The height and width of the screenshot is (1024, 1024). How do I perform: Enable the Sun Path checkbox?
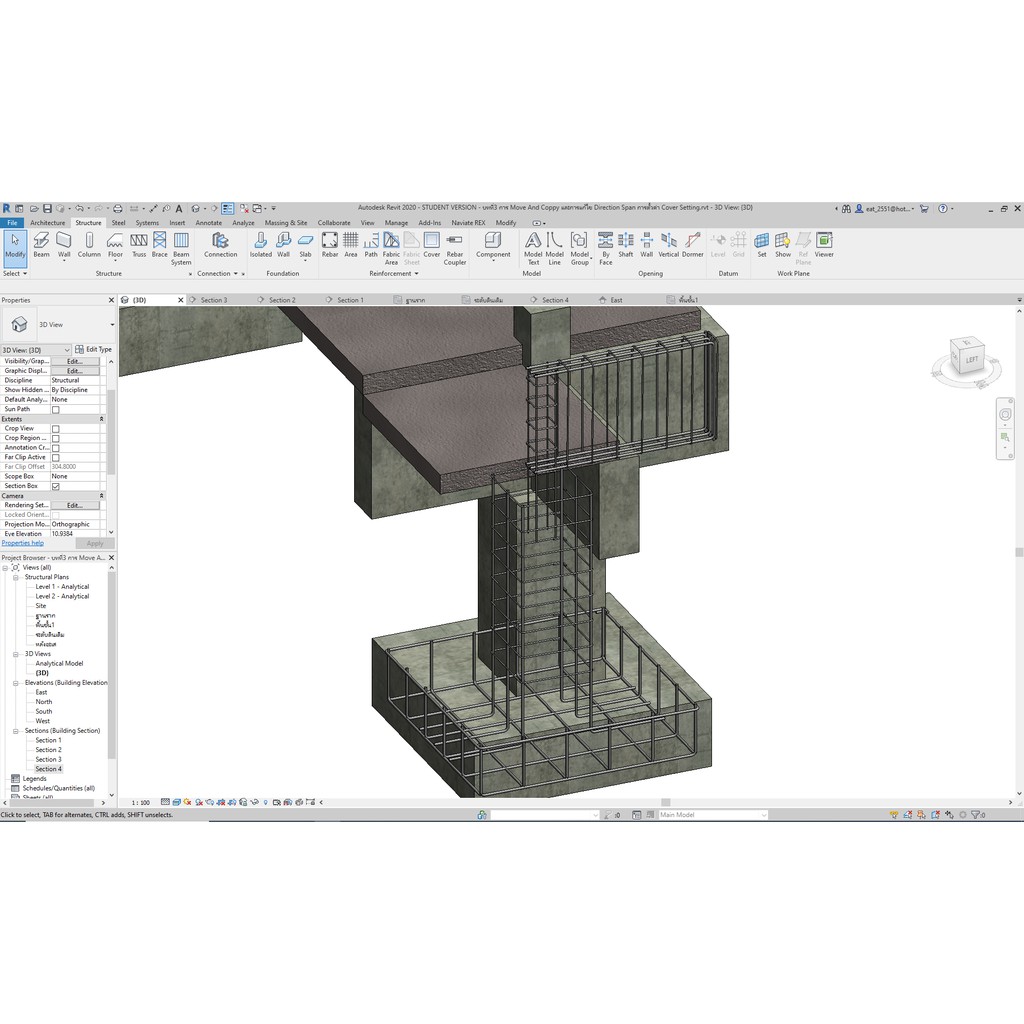(x=56, y=409)
